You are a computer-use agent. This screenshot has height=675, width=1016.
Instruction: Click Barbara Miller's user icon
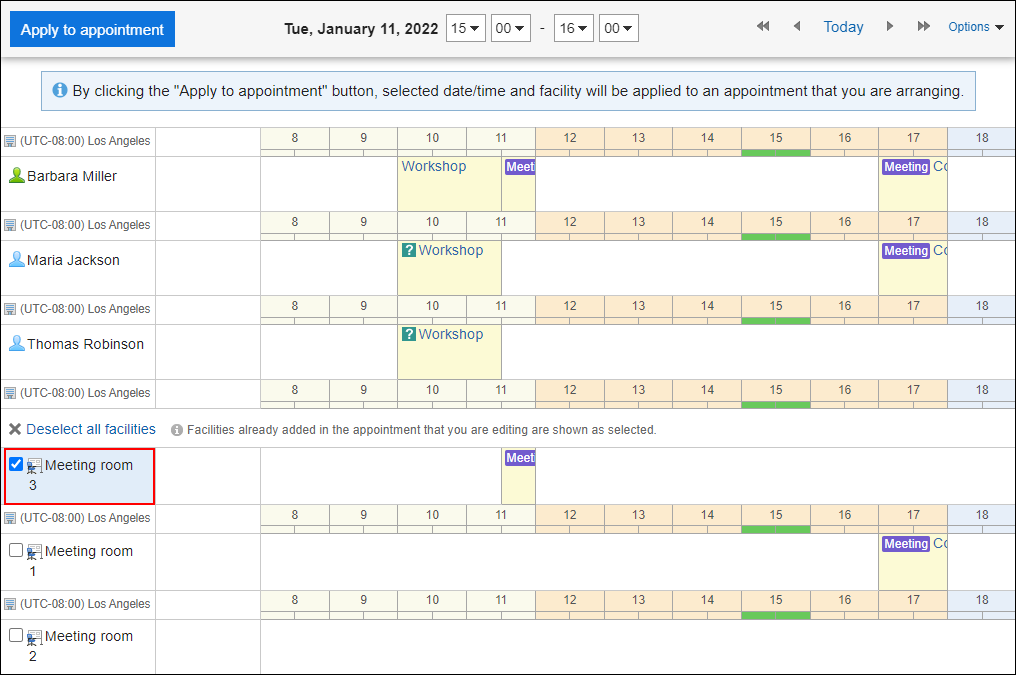[16, 176]
